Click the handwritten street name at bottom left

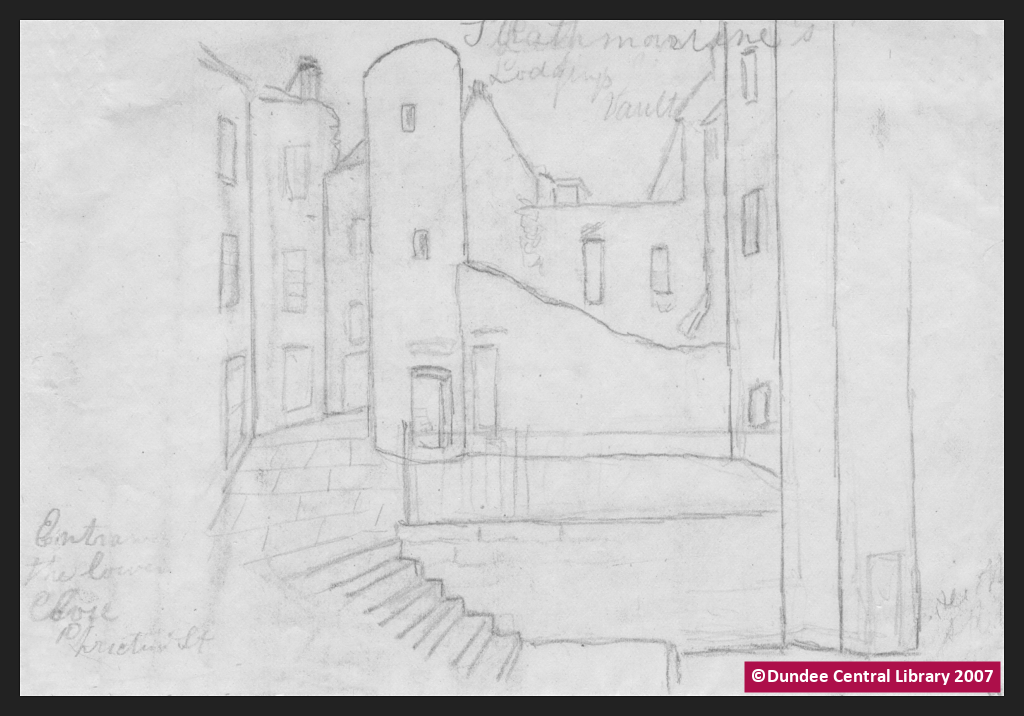(x=132, y=642)
